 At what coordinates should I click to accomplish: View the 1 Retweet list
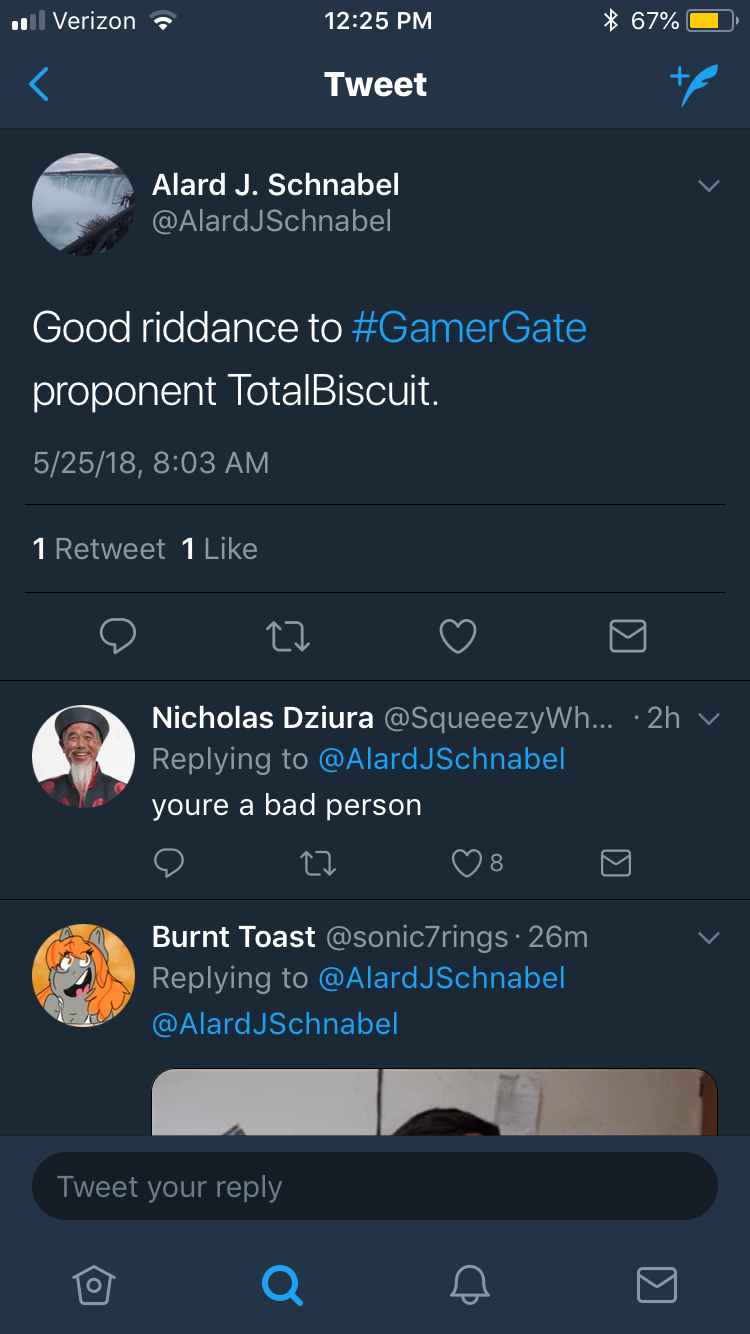[99, 549]
